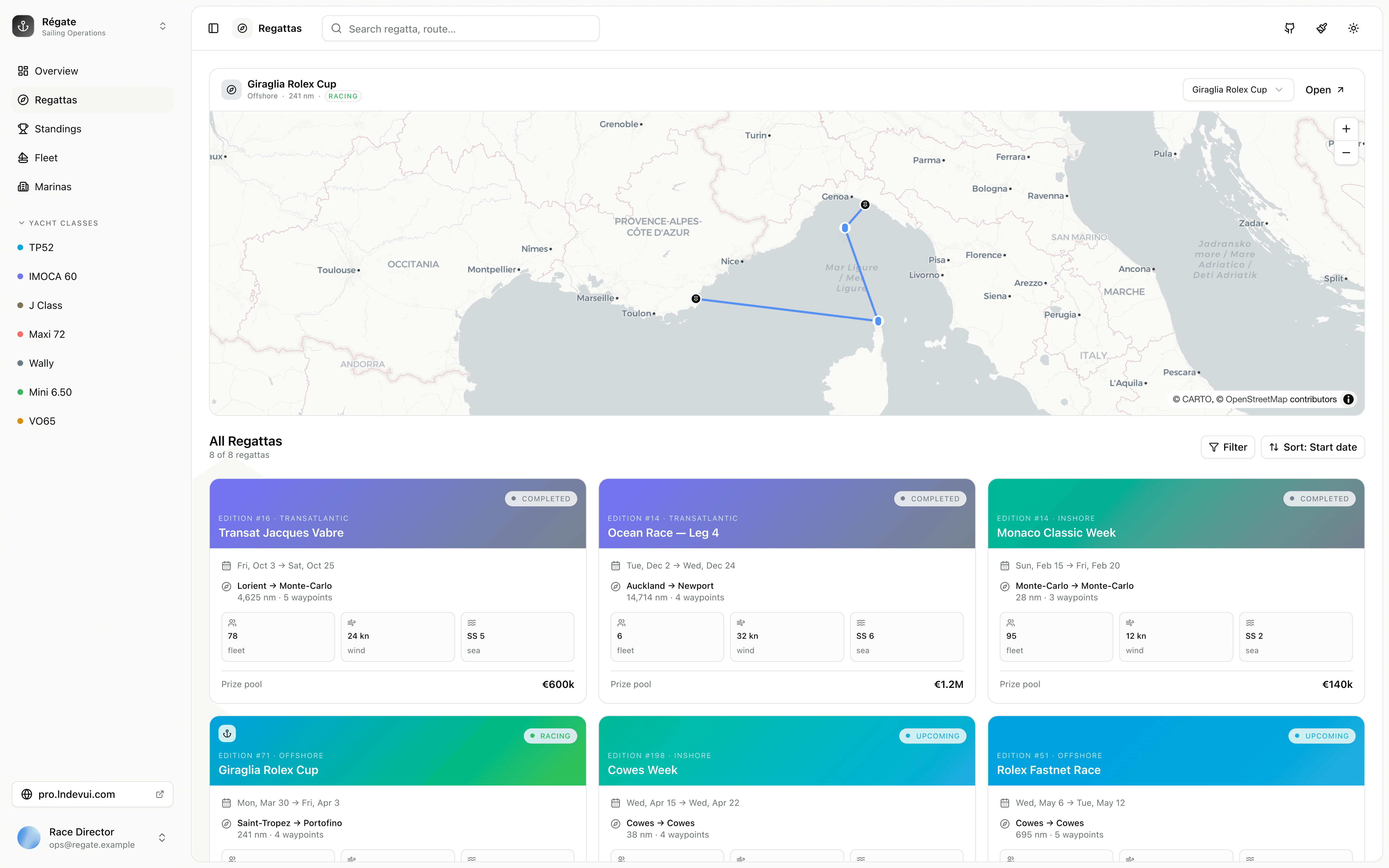Focus the Search regatta input field

460,29
